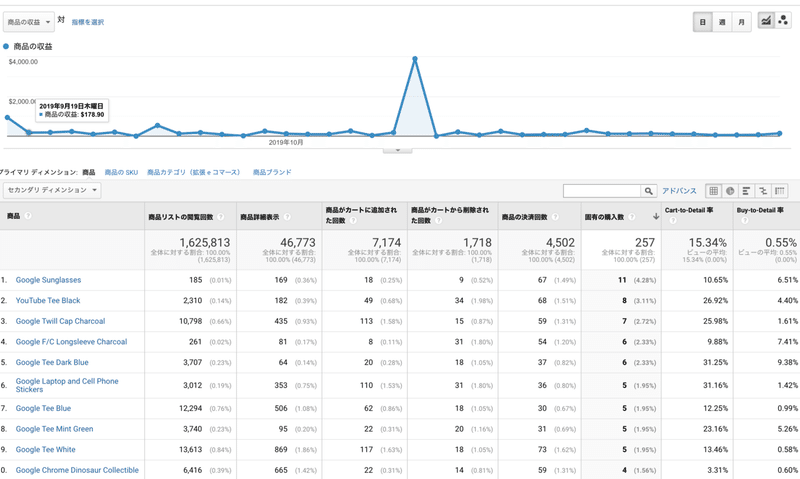Click 指標を選択 link

coord(88,22)
